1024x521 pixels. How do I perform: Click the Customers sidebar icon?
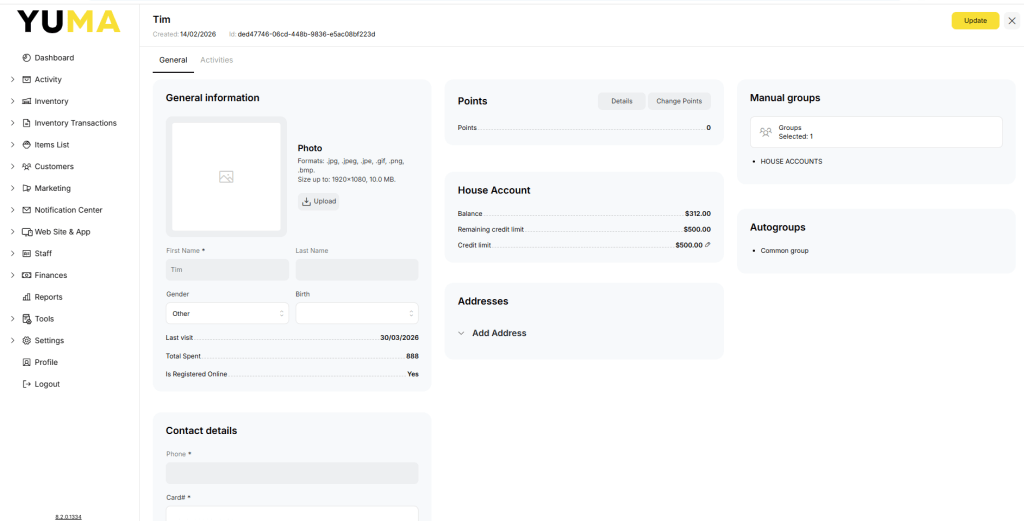[26, 166]
